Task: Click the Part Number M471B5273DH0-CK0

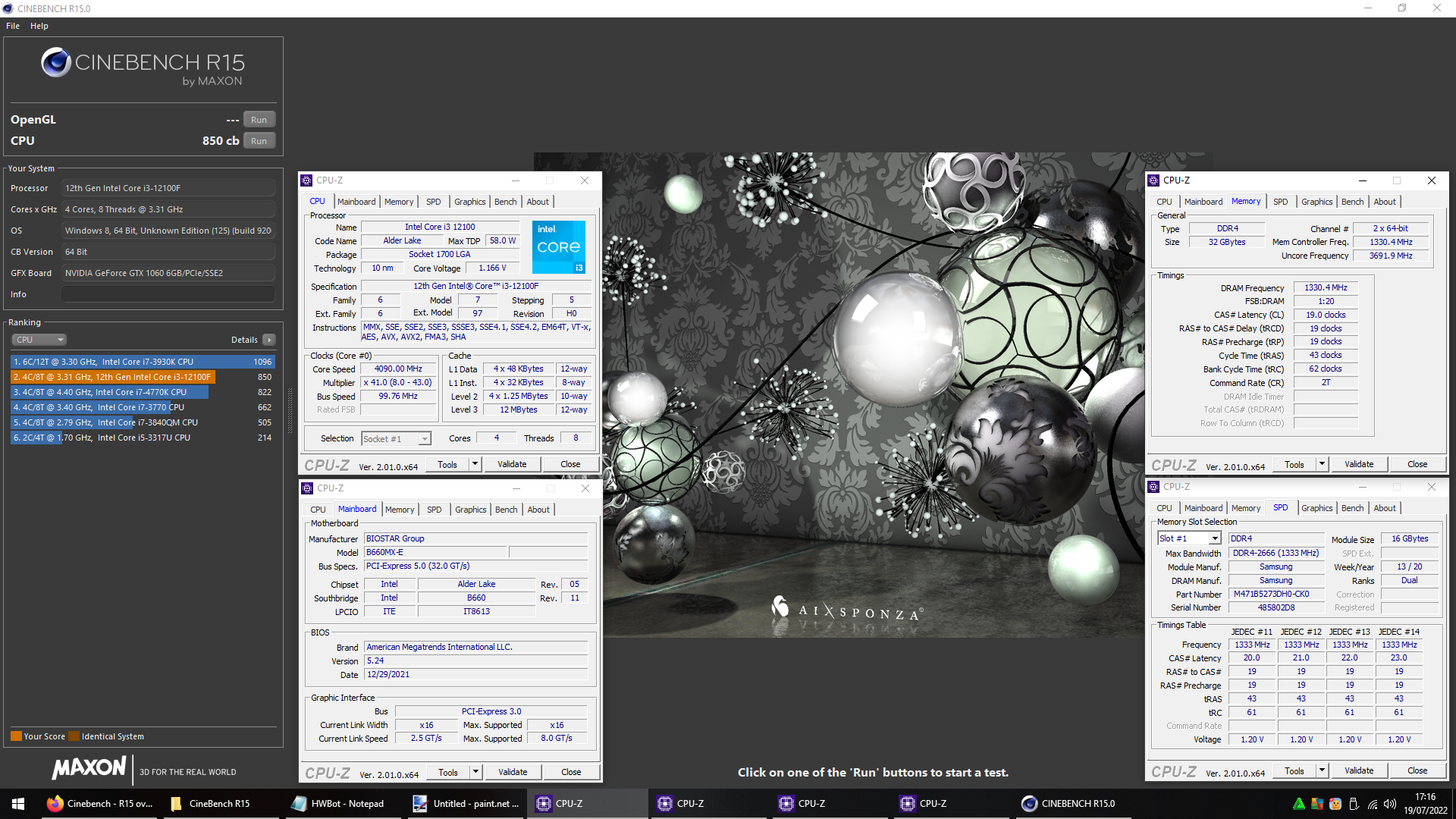Action: 1276,595
